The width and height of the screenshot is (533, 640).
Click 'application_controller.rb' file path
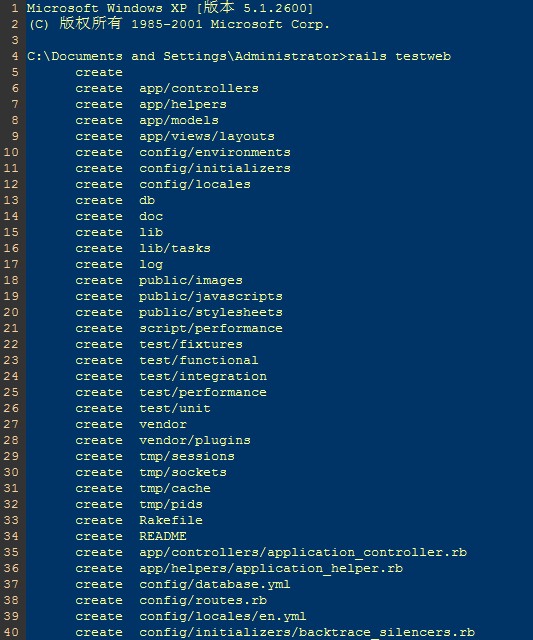pos(303,552)
